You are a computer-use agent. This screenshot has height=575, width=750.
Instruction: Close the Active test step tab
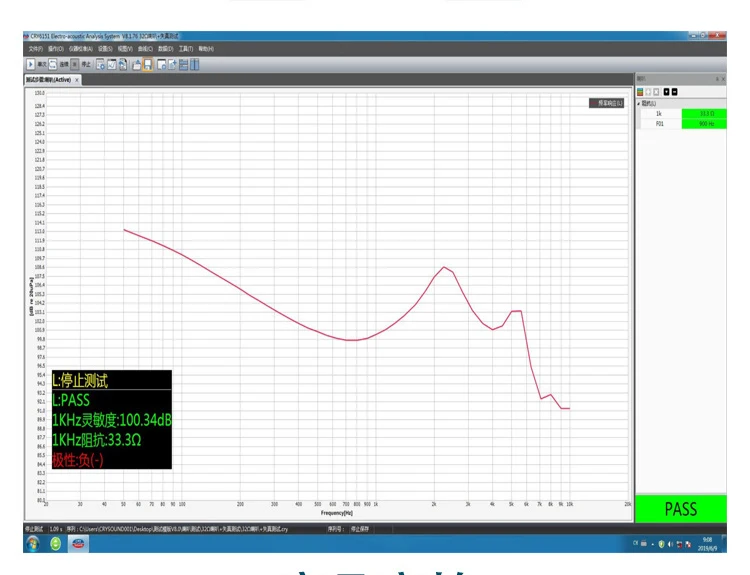(77, 80)
